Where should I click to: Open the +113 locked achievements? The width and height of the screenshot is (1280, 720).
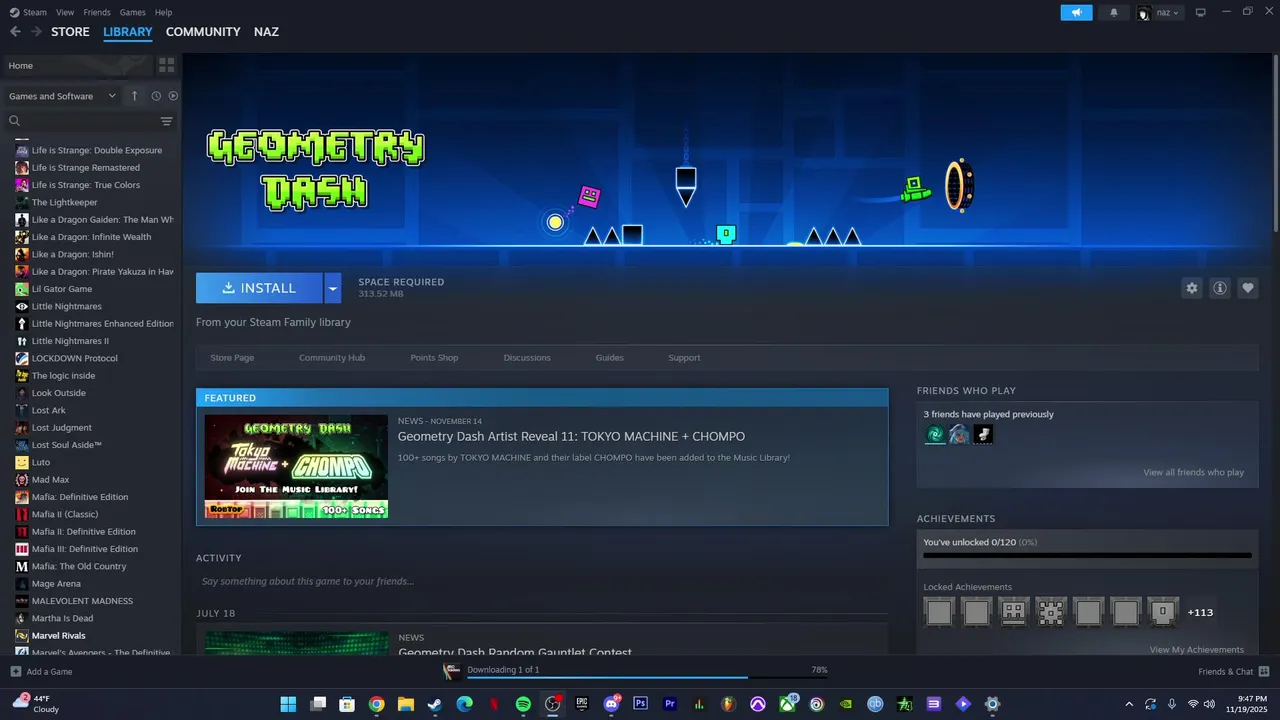coord(1200,612)
